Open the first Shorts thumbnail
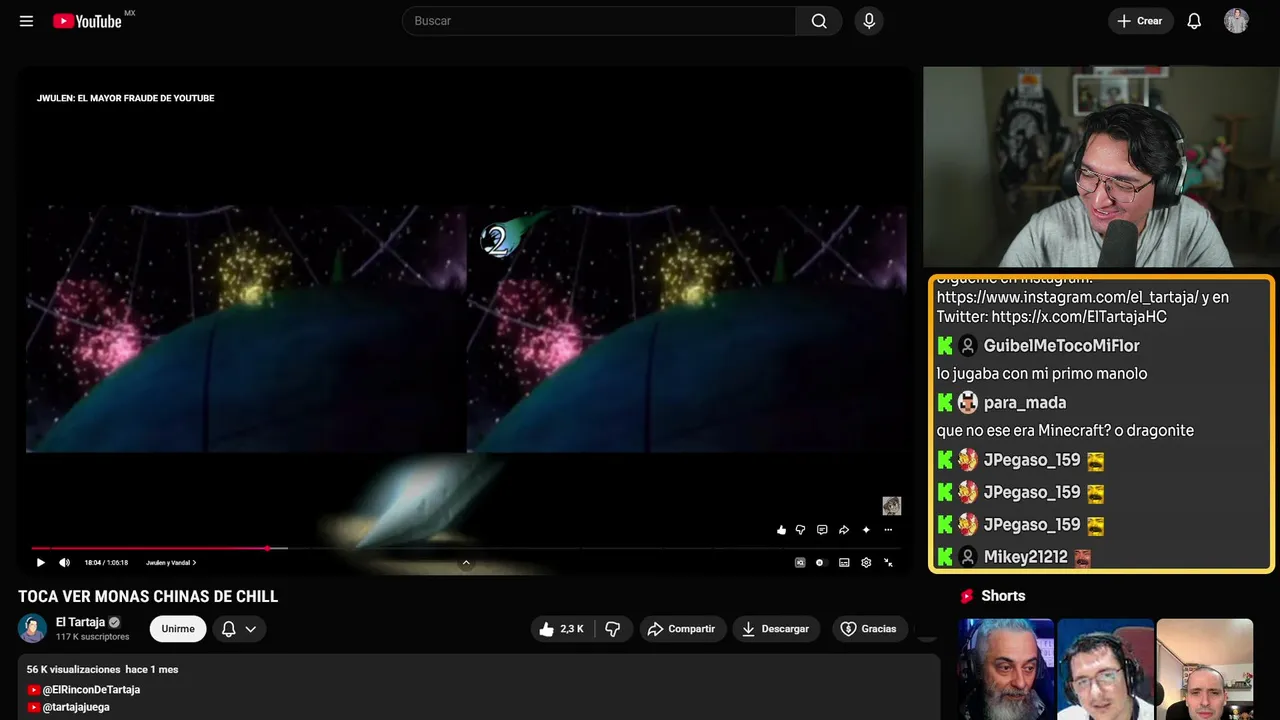Screen dimensions: 1280x720 (1006, 669)
